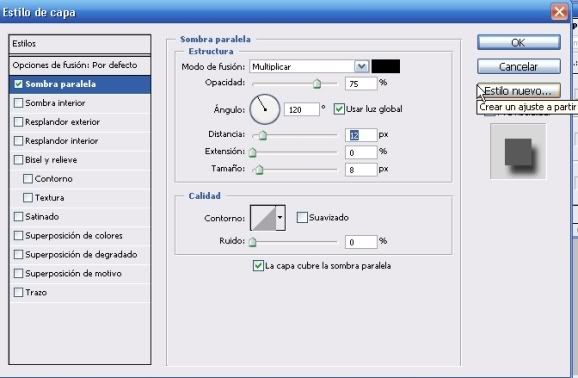Click the angle dial control
Screen dimensions: 578x378
coord(265,110)
